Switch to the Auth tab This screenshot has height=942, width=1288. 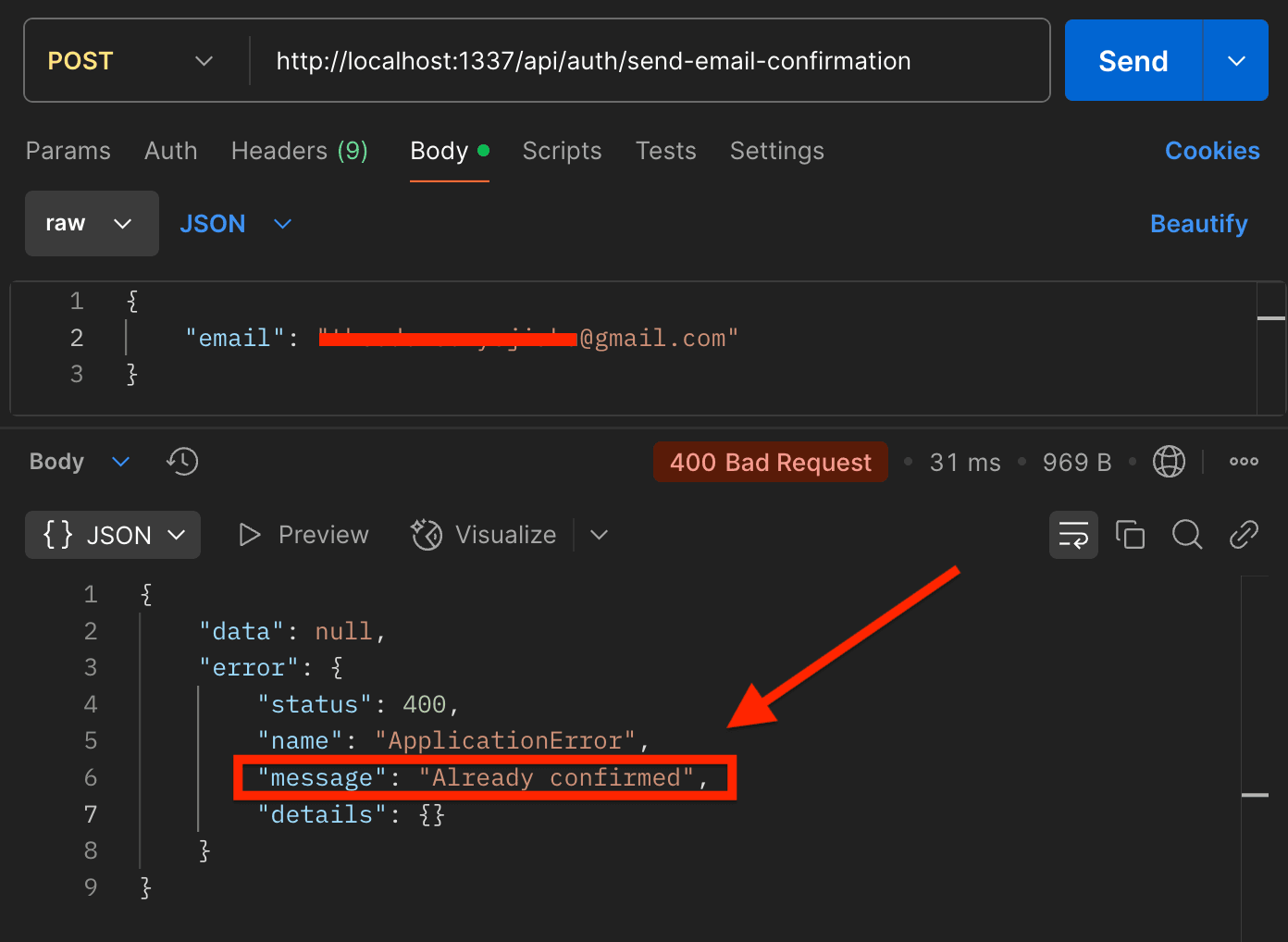171,151
